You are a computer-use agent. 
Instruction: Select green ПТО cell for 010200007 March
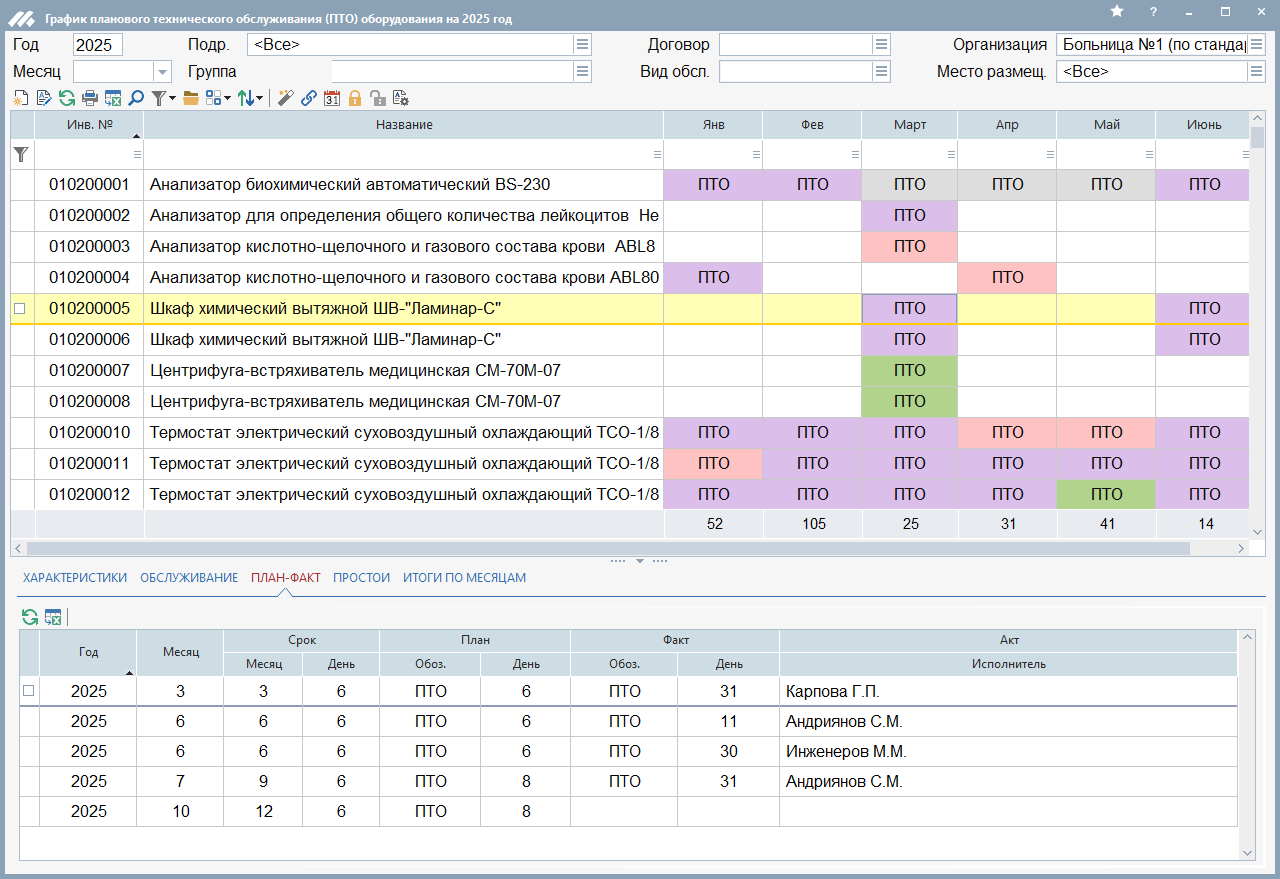[909, 371]
